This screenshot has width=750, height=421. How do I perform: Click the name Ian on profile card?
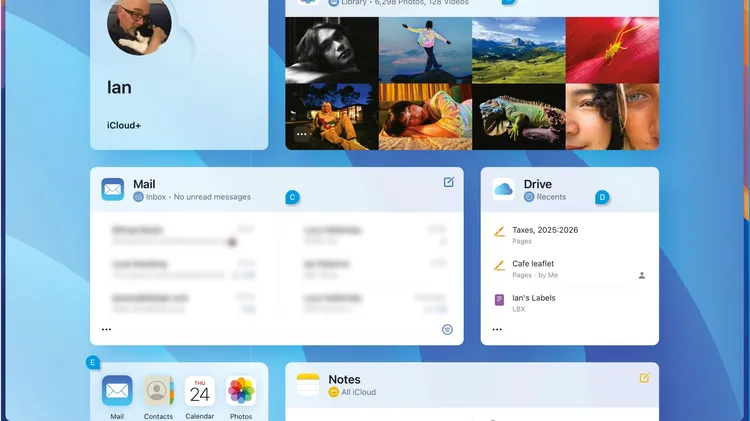click(x=119, y=88)
